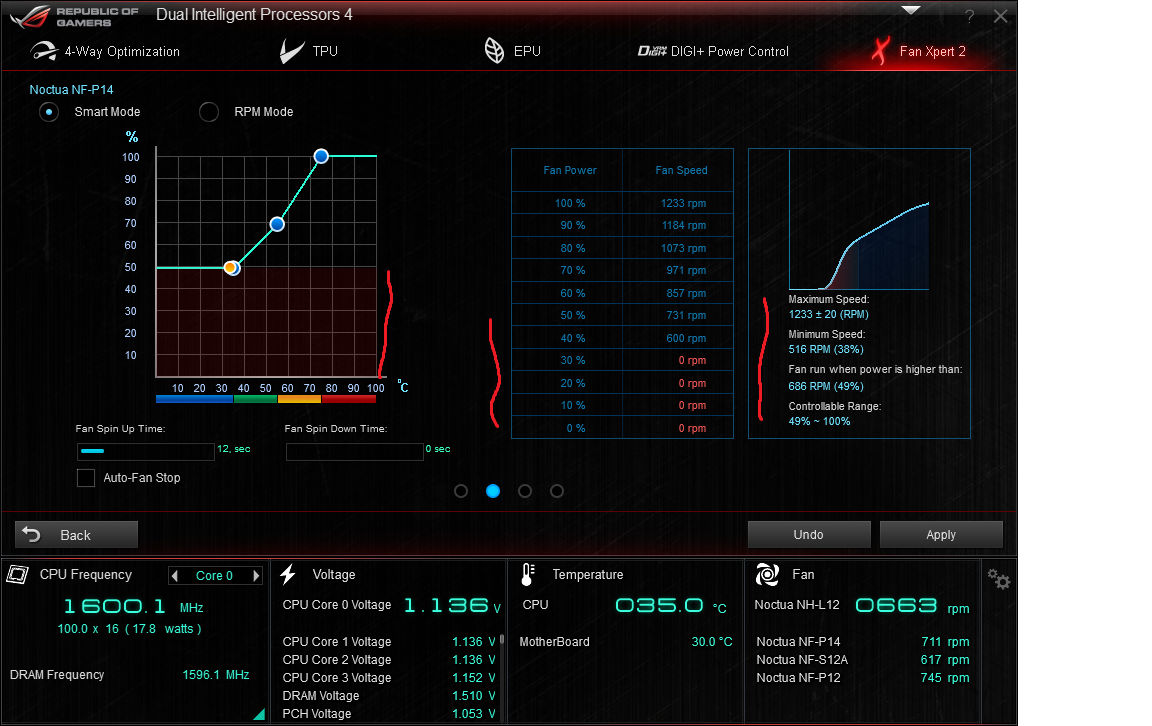Click the TPU checkmark icon
The image size is (1152, 726).
coord(292,51)
